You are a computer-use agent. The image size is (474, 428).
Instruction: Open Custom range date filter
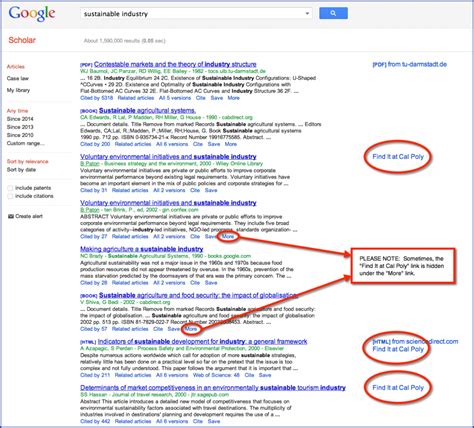[x=25, y=143]
